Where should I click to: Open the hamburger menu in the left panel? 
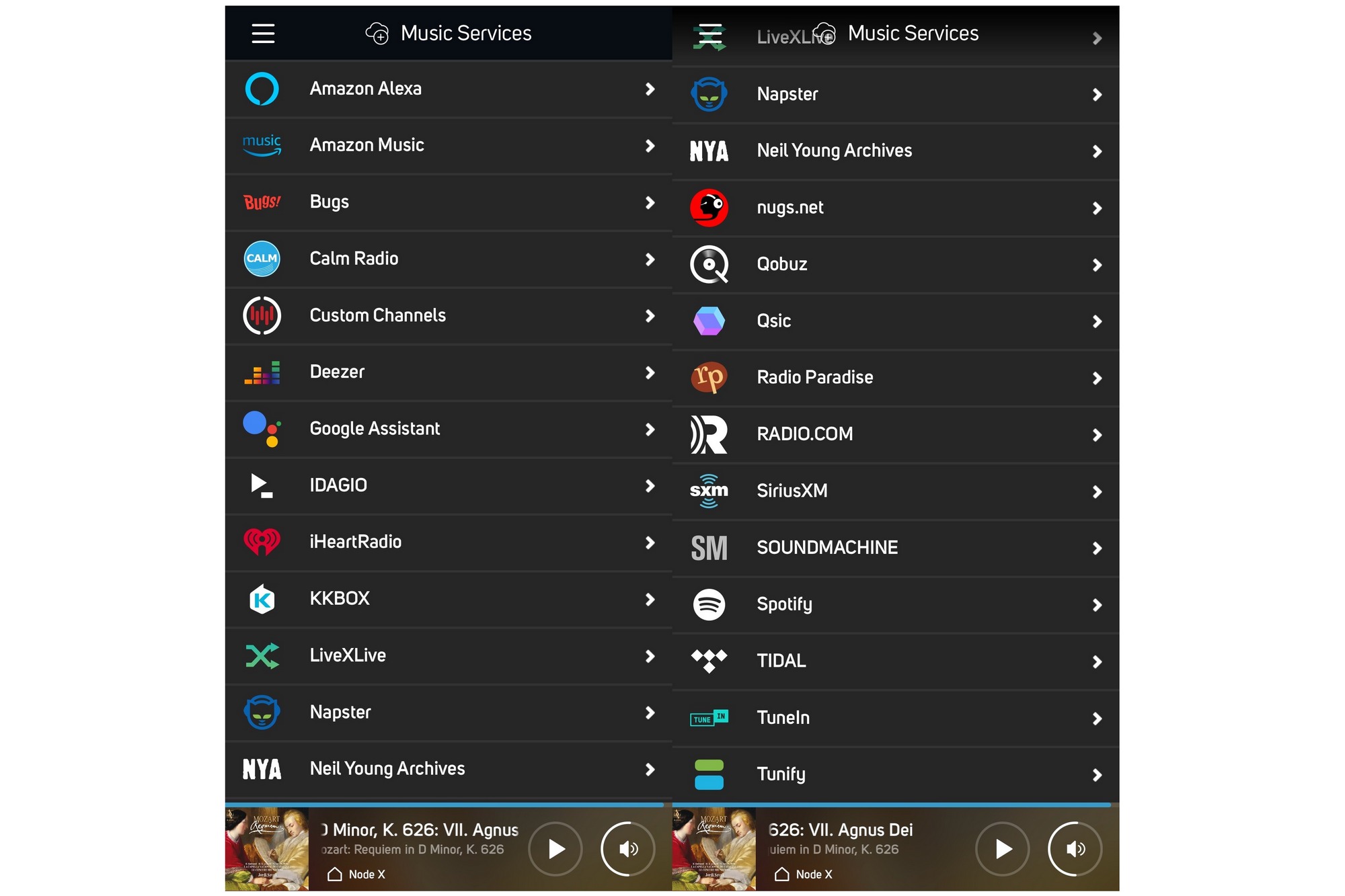click(x=263, y=33)
